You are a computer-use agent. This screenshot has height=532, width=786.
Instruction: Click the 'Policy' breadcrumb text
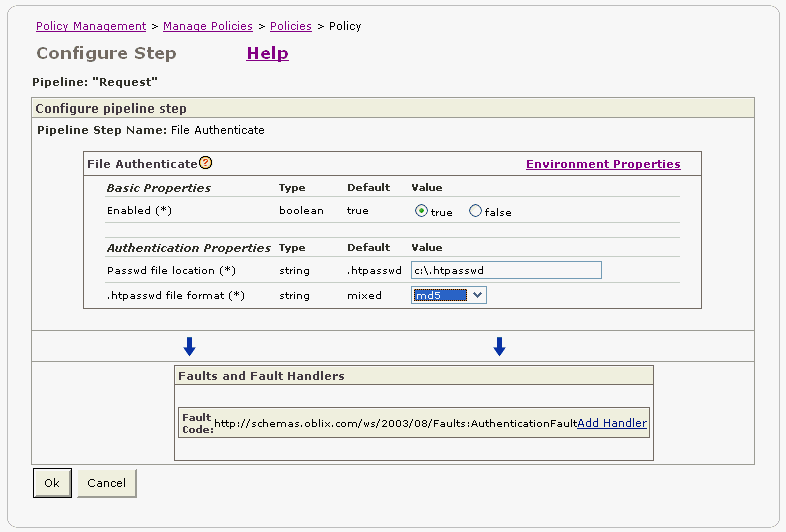click(345, 26)
